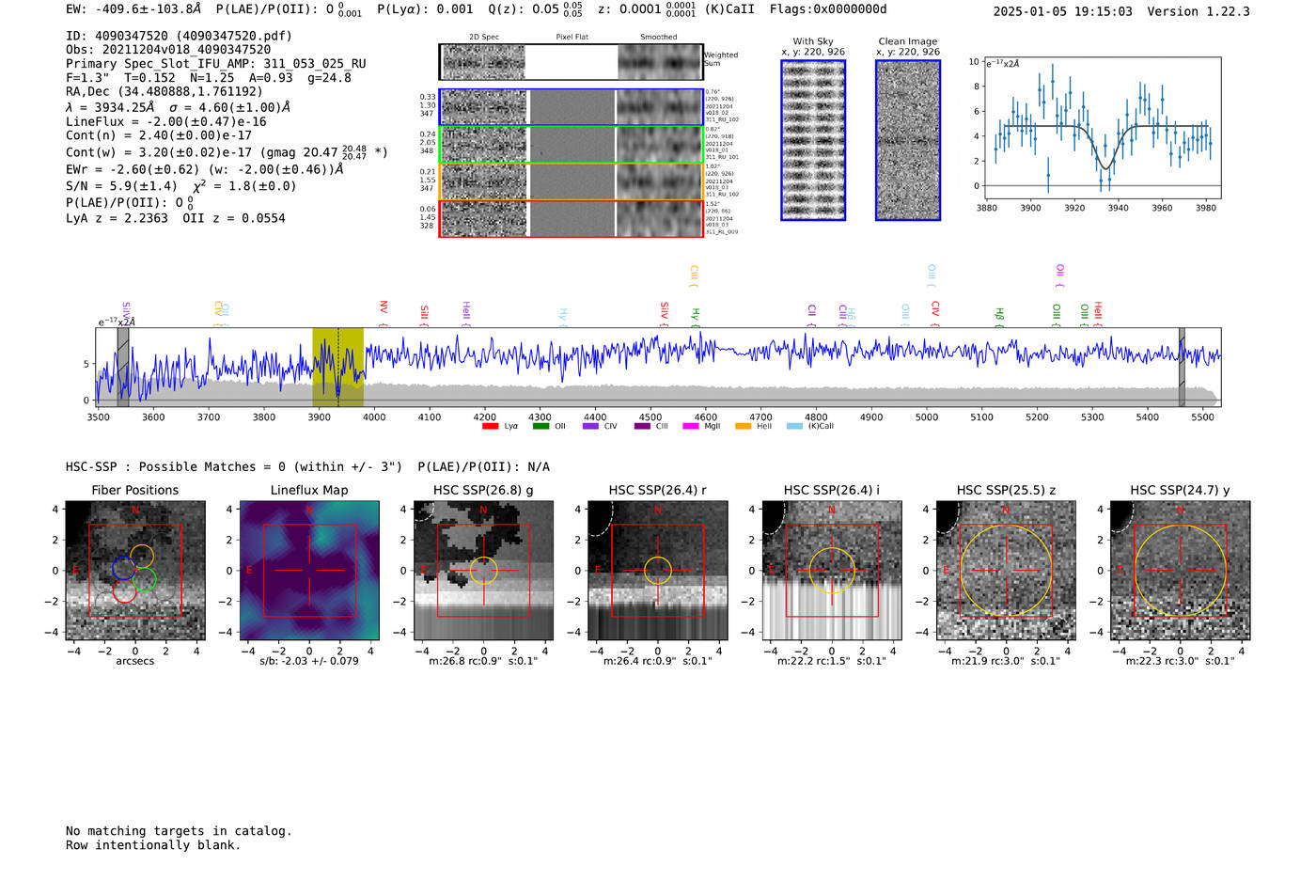Click the CIII dark purple legend swatch
Image resolution: width=1316 pixels, height=896 pixels.
point(642,426)
